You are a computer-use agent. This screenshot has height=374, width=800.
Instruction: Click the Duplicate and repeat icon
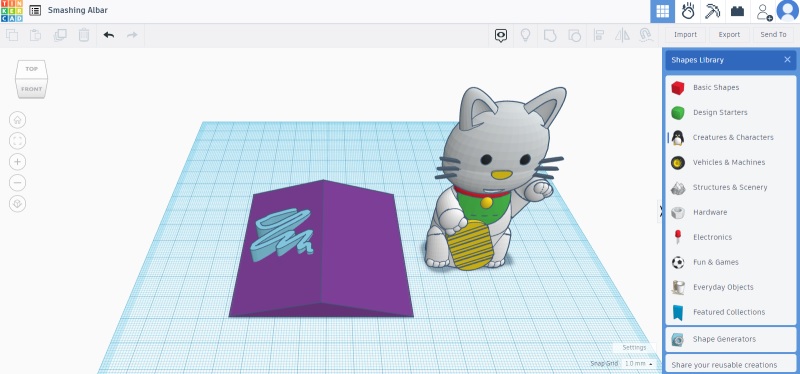point(60,35)
